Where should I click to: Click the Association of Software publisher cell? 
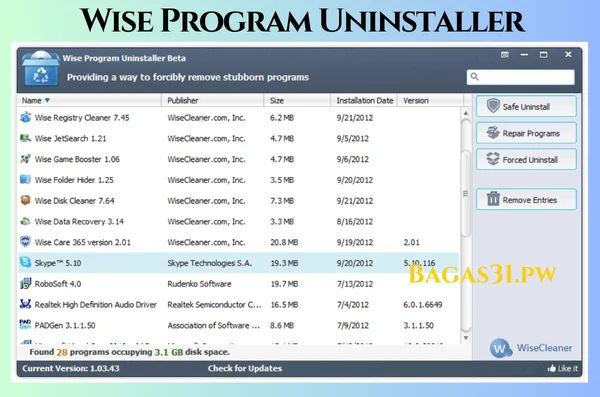(x=214, y=325)
